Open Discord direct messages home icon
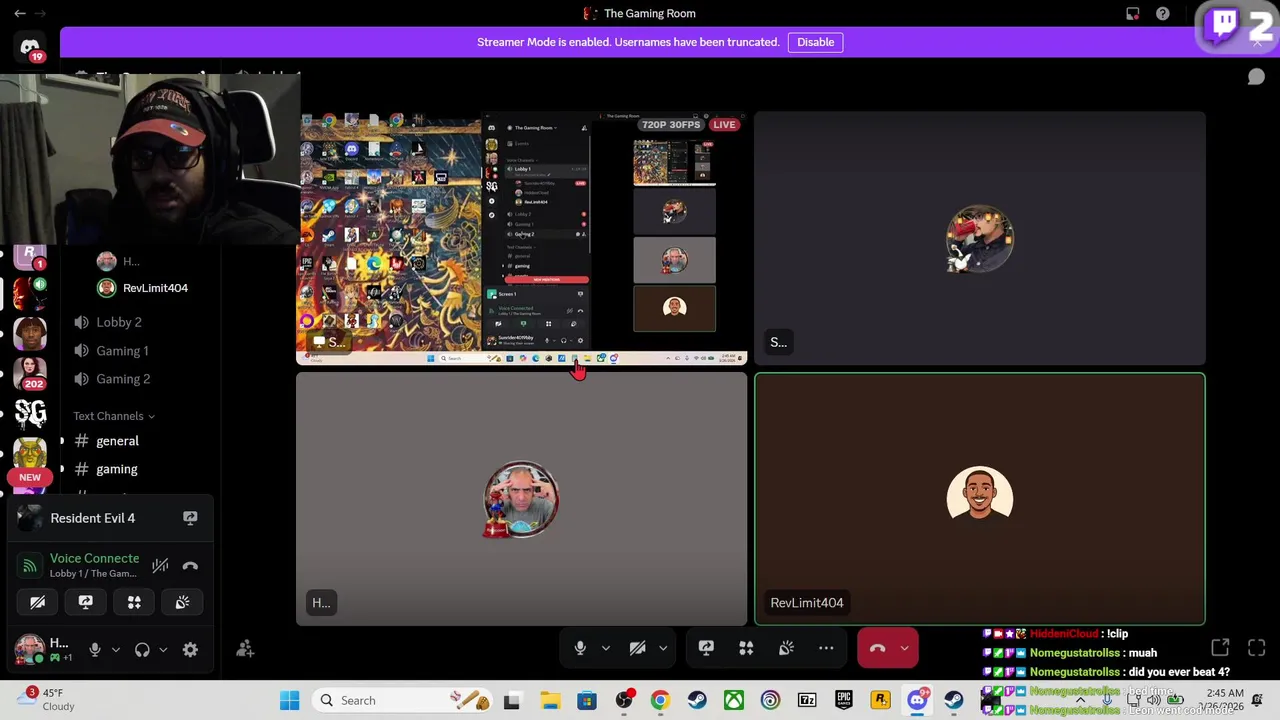This screenshot has height=720, width=1280. (x=30, y=47)
